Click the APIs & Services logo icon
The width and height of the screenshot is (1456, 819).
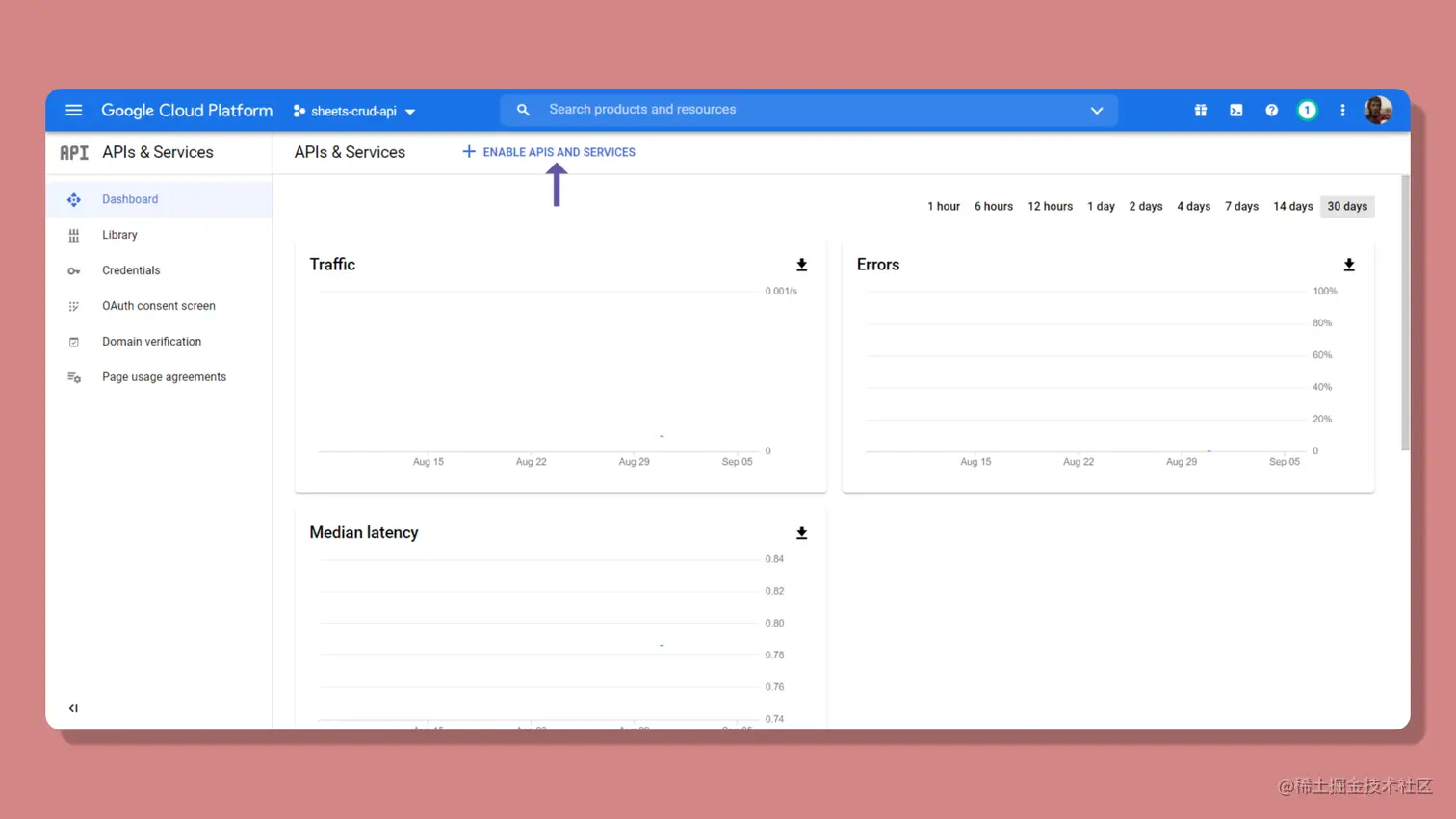click(x=73, y=152)
